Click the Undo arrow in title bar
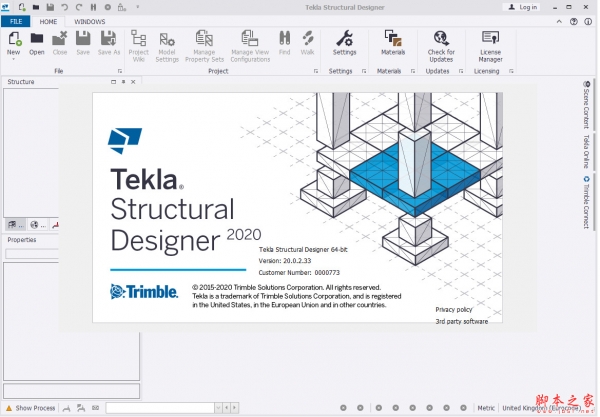The image size is (600, 417). (64, 7)
